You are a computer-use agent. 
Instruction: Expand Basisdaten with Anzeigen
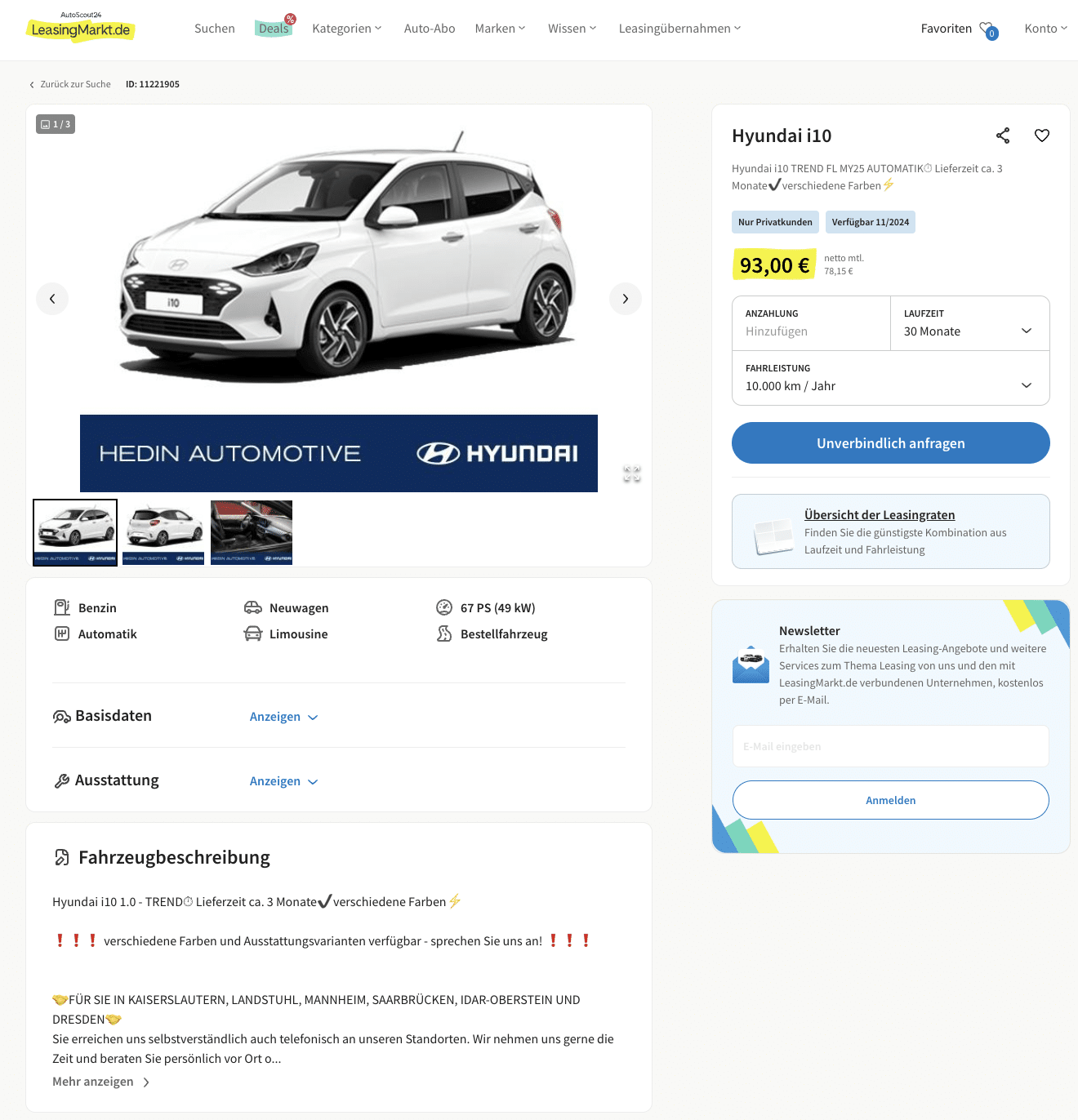(284, 717)
